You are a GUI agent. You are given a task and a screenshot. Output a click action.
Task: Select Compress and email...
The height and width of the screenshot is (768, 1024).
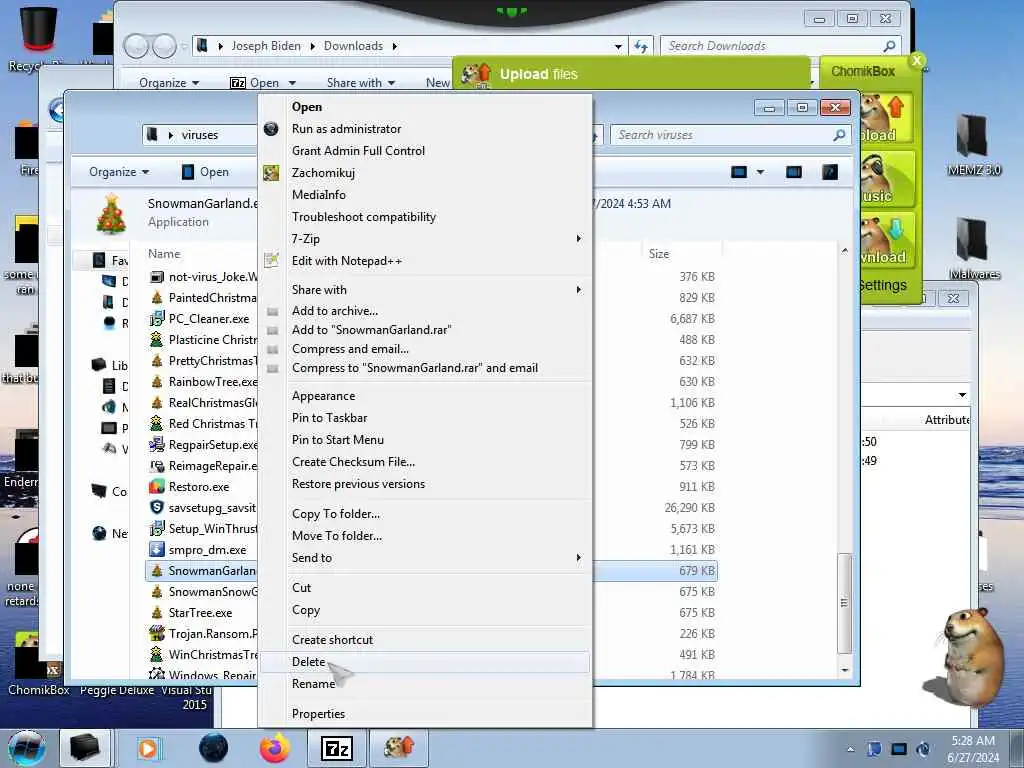(350, 349)
